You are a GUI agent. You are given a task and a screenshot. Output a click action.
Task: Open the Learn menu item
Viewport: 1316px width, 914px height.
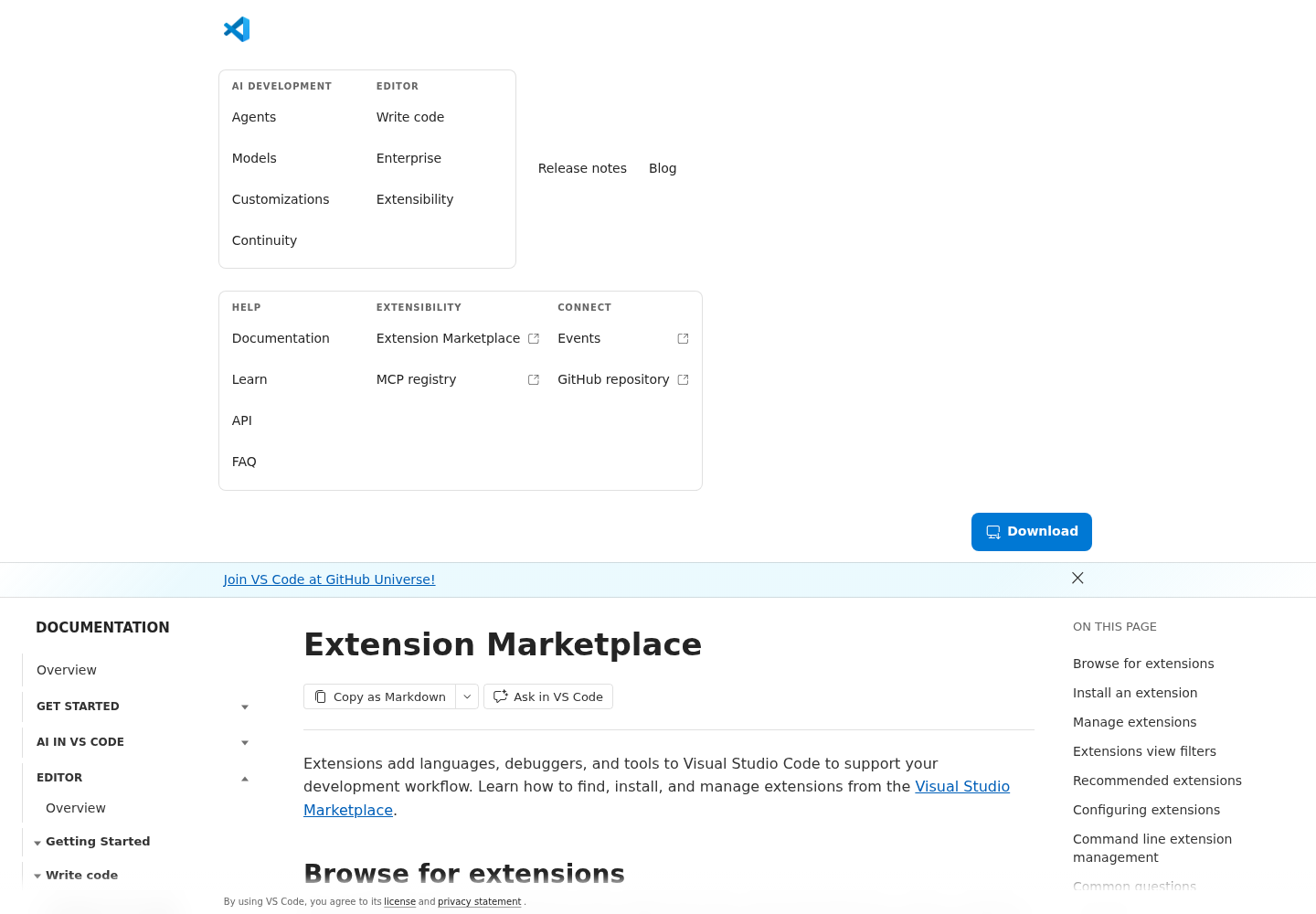pos(249,379)
